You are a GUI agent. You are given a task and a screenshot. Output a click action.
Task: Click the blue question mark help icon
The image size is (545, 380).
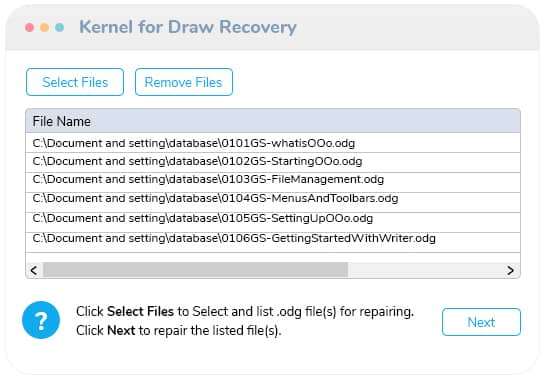(x=41, y=320)
